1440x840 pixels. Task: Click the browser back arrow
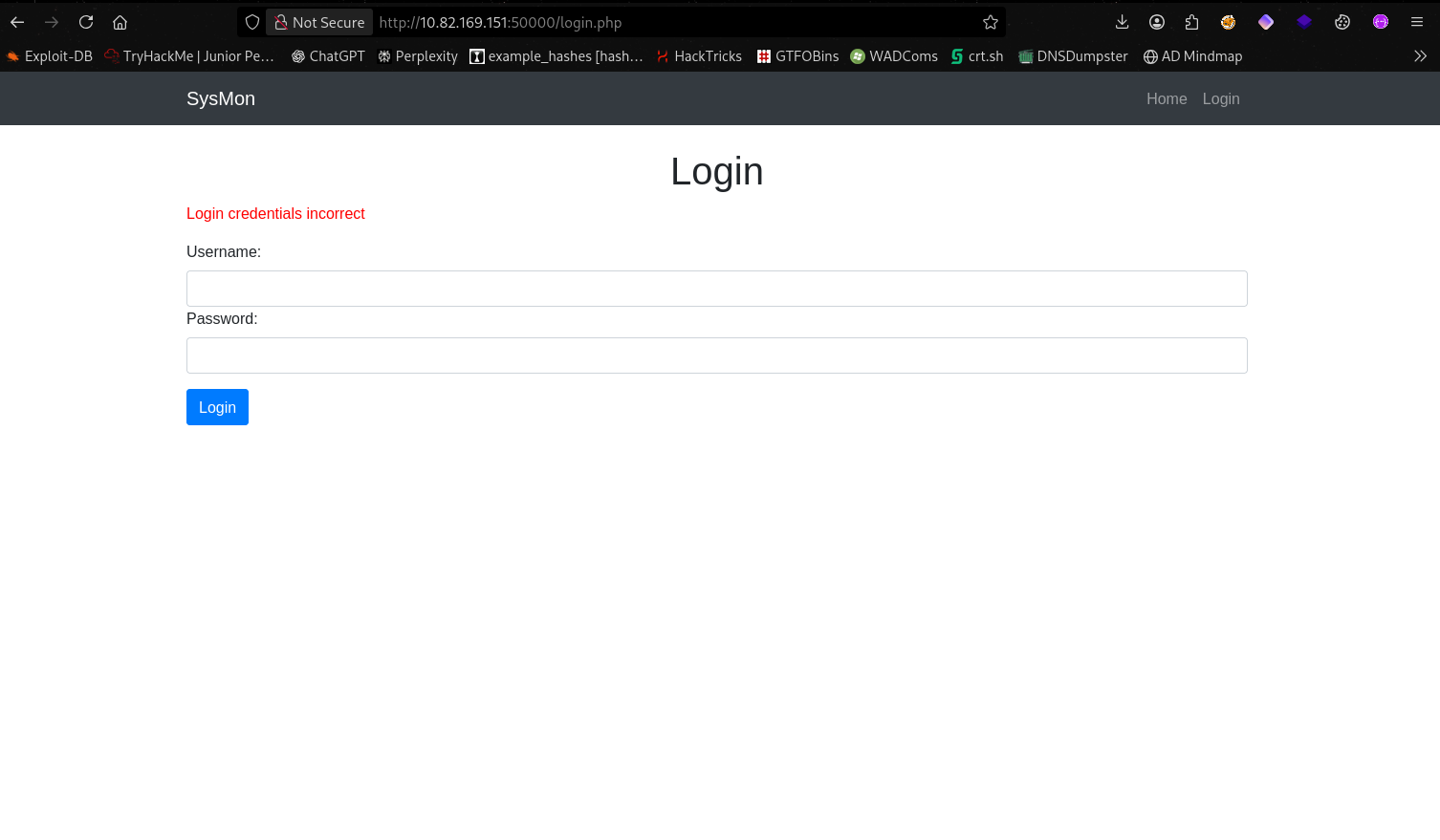[x=17, y=22]
